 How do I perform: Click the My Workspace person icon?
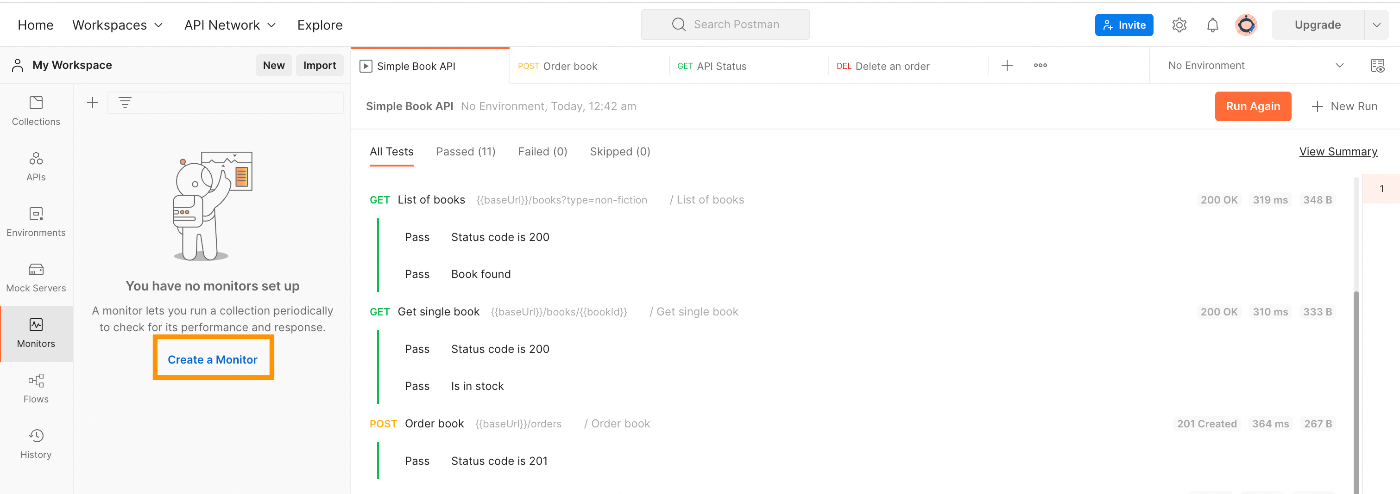pos(18,66)
